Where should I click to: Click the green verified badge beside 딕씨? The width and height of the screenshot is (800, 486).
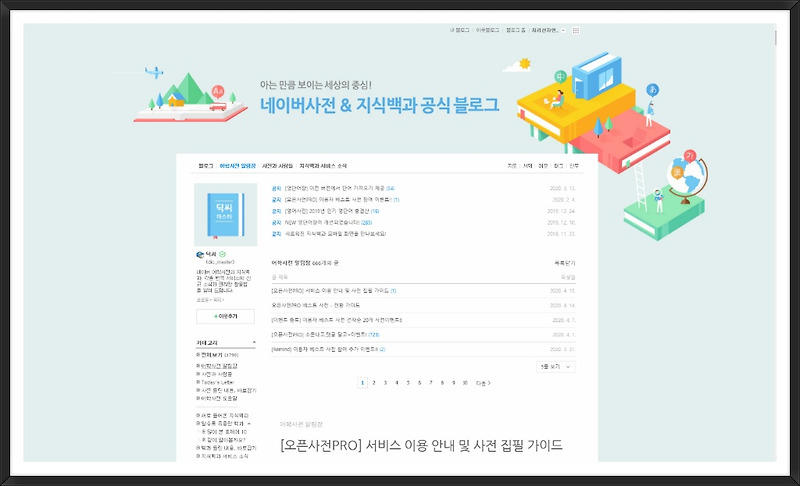pyautogui.click(x=222, y=254)
